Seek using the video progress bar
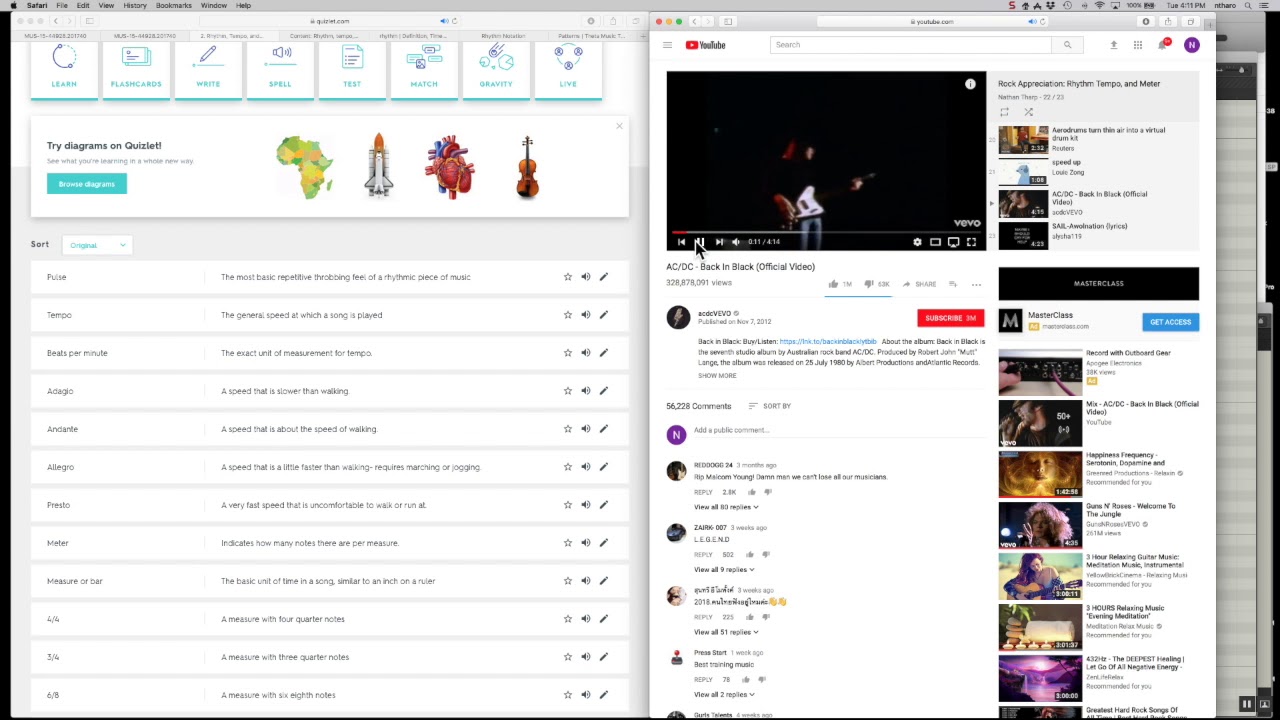 (x=826, y=232)
